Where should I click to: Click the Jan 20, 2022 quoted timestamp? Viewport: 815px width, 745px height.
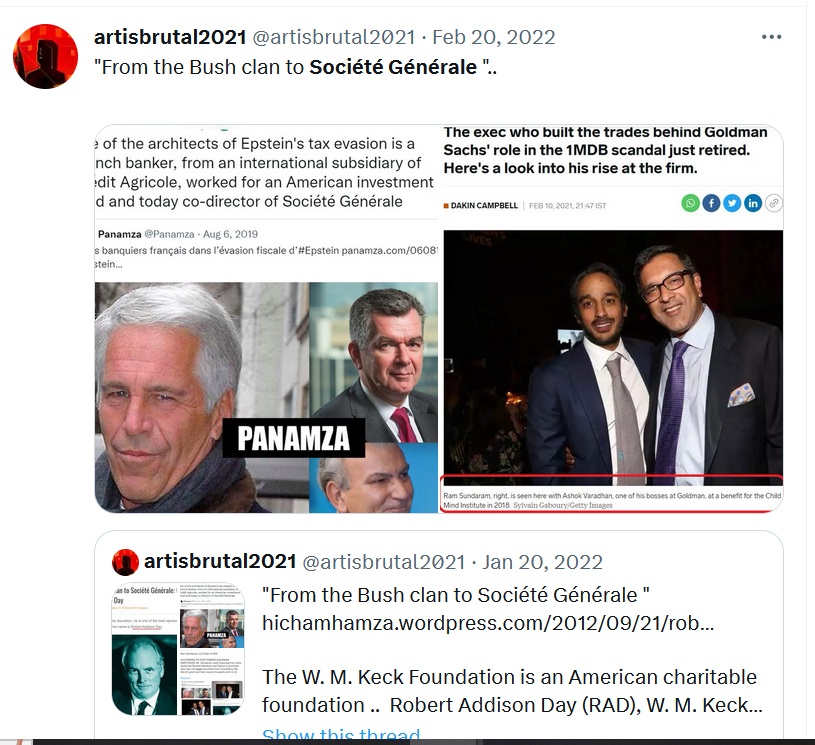(x=543, y=562)
